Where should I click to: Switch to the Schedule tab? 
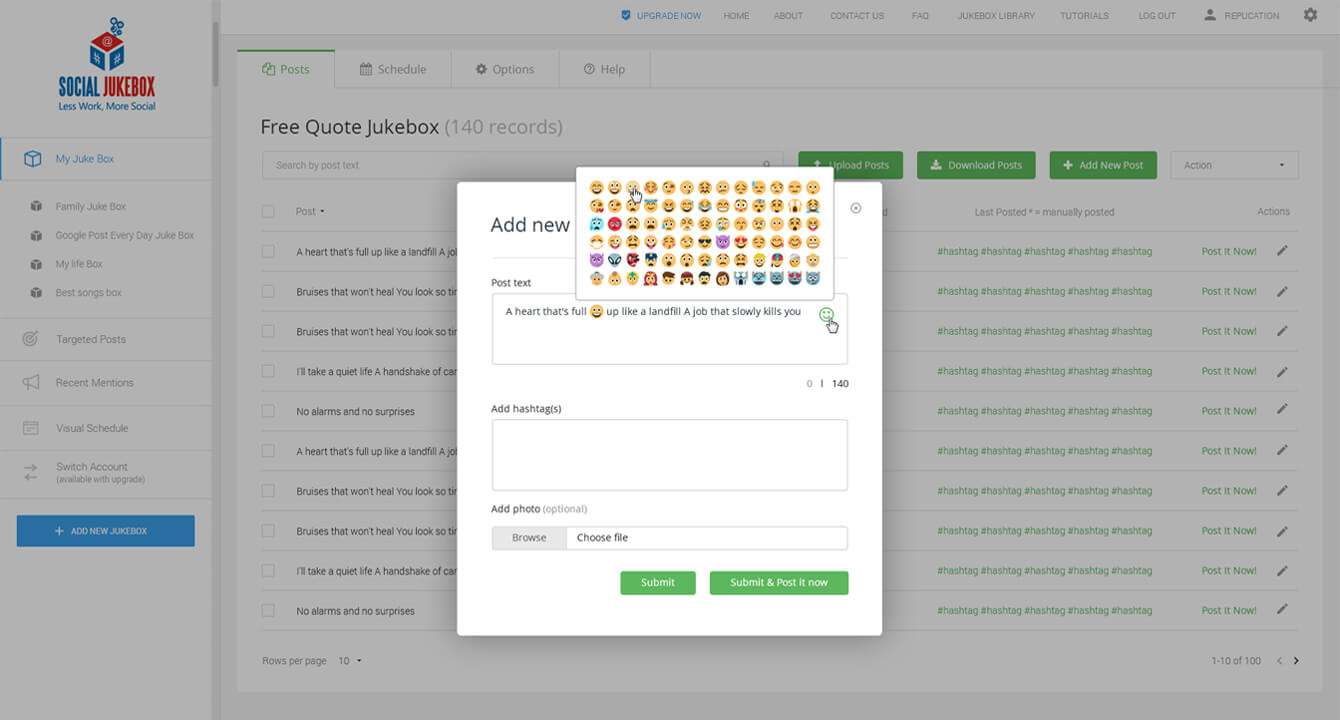tap(393, 69)
